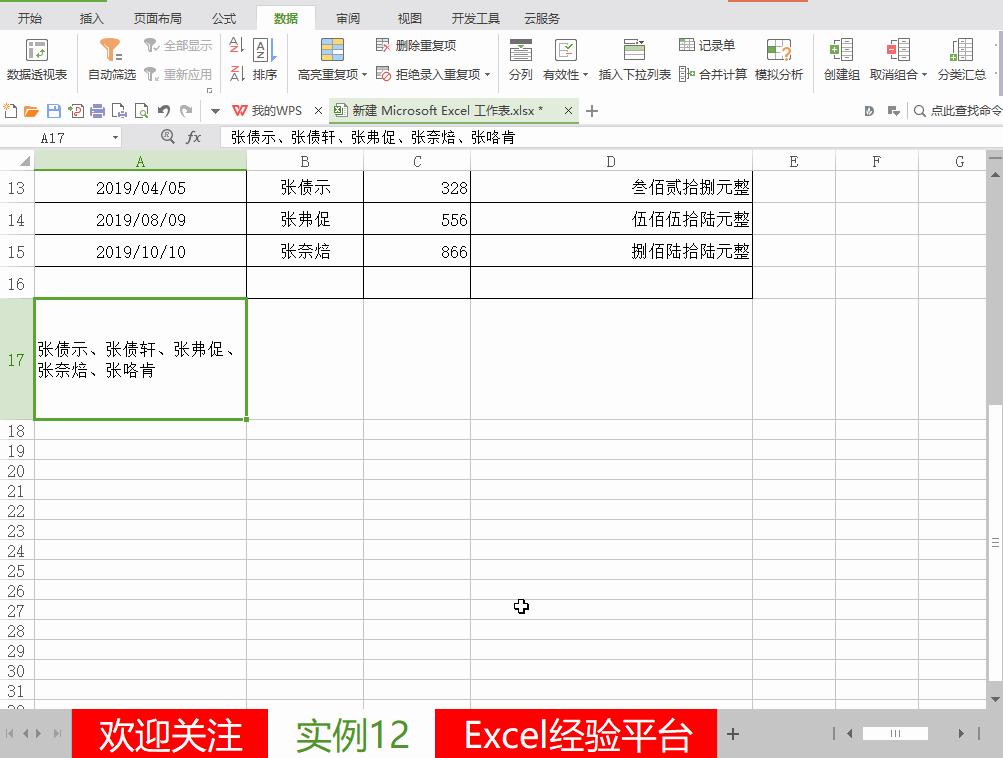Insert a dropdown list with 插入下拉列表
Image resolution: width=1003 pixels, height=758 pixels.
(x=637, y=58)
